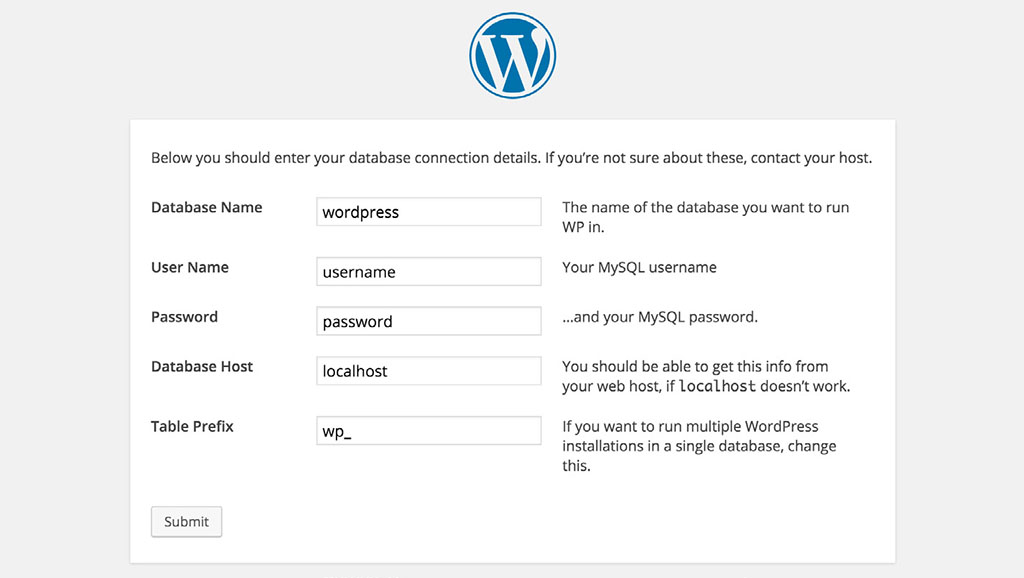Select the Table Prefix field showing wp_
Image resolution: width=1024 pixels, height=578 pixels.
pos(428,430)
